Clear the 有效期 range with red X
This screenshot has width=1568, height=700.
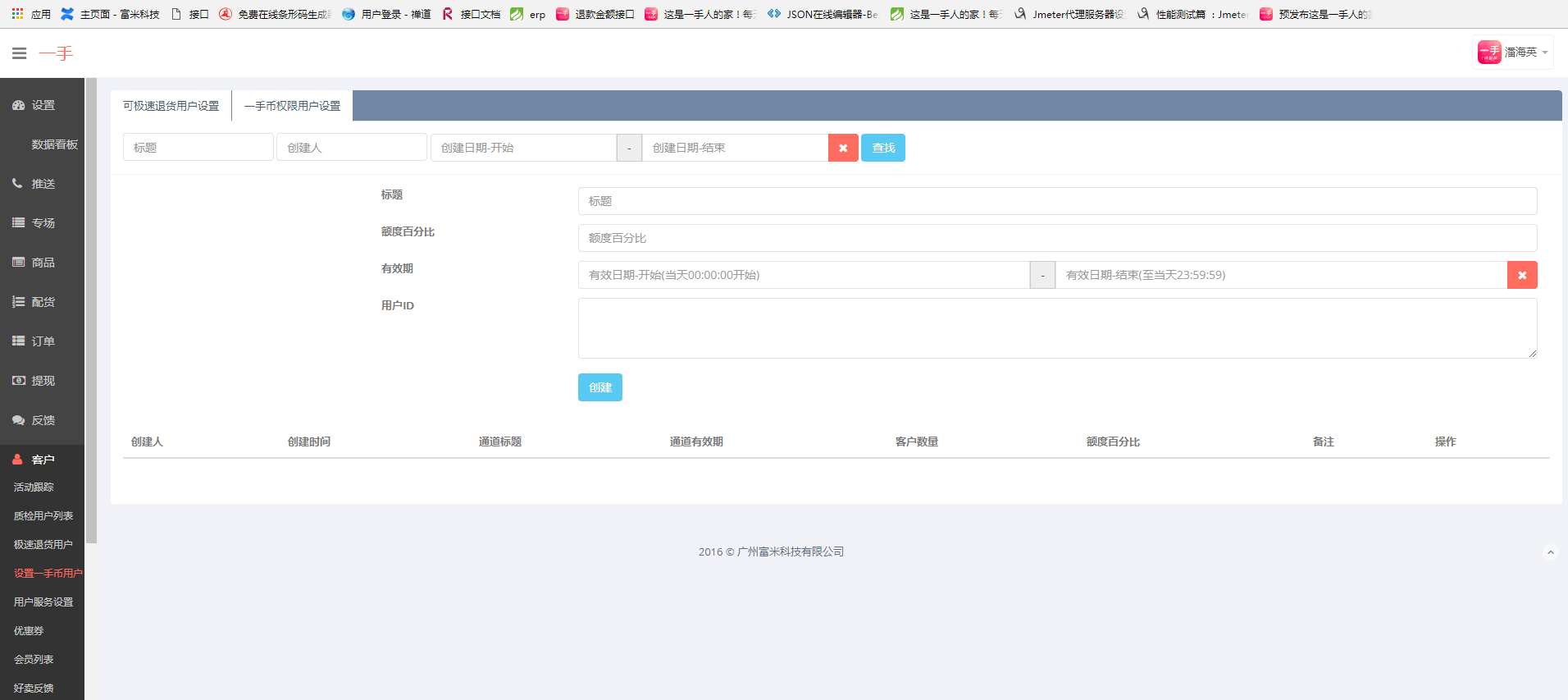1522,275
